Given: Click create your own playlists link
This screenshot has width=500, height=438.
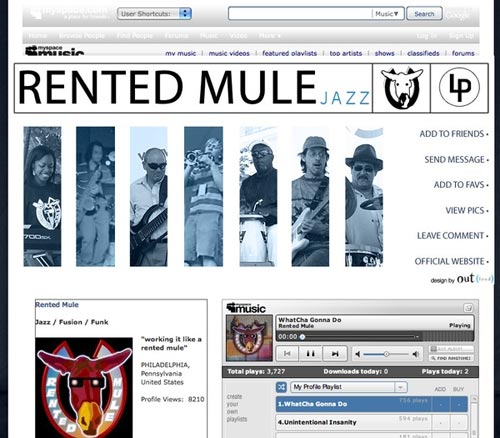Looking at the screenshot, I should (237, 407).
